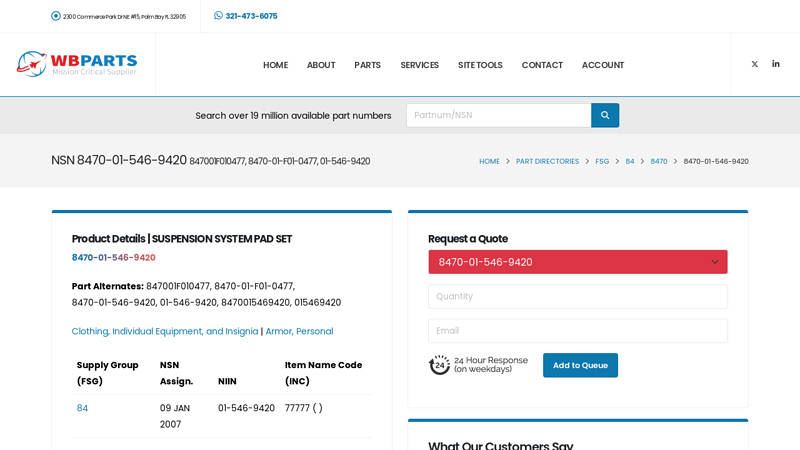Open the SITE TOOLS menu
Image resolution: width=800 pixels, height=450 pixels.
point(480,65)
